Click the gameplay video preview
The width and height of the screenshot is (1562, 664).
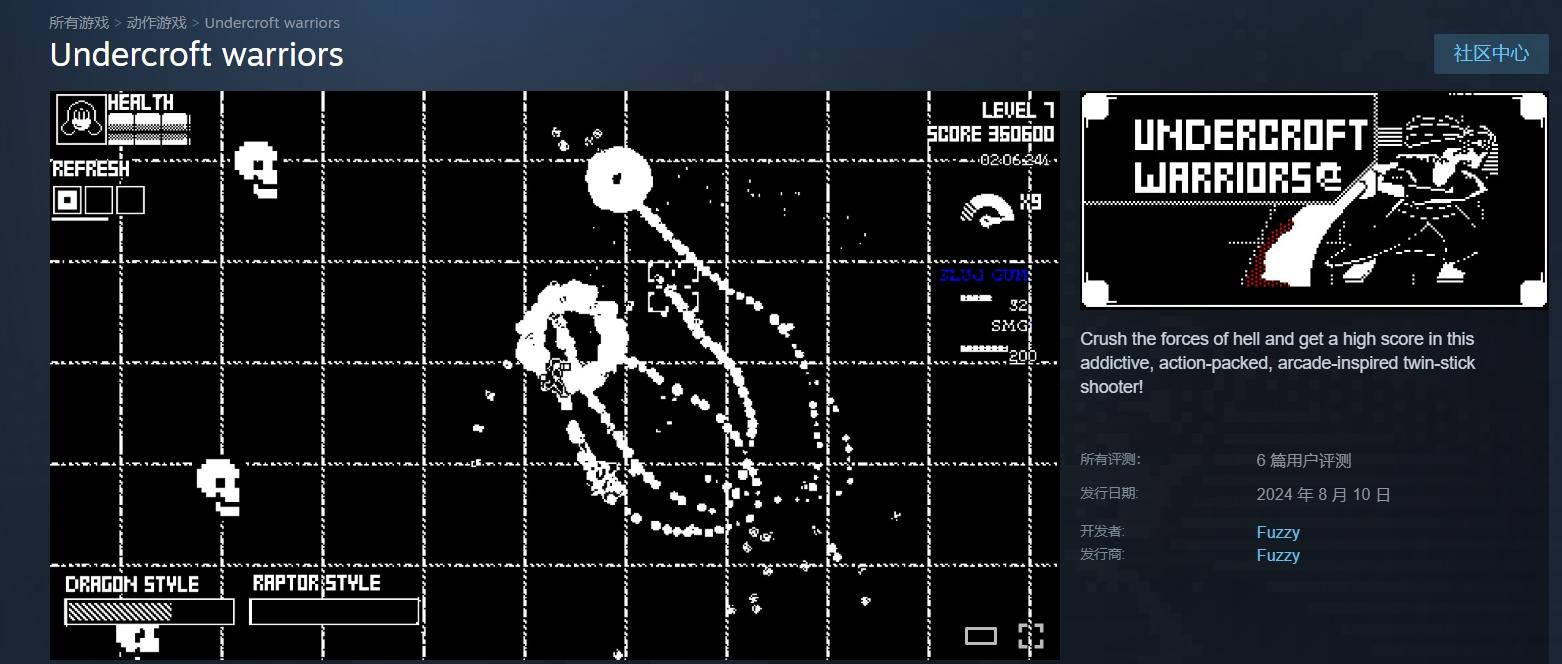(554, 376)
